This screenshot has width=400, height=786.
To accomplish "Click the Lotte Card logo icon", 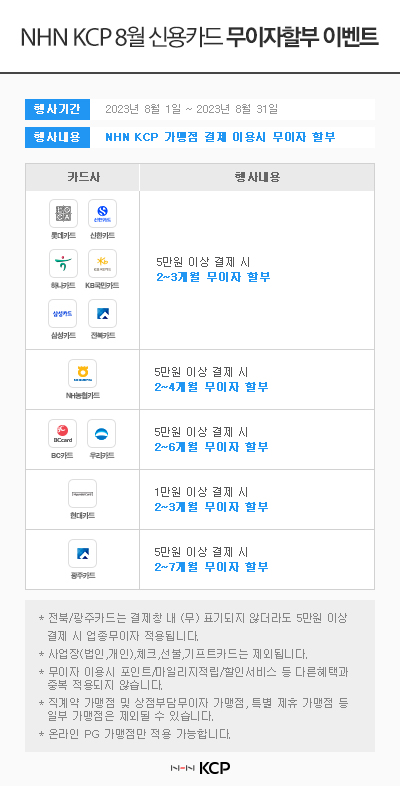I will [x=63, y=214].
